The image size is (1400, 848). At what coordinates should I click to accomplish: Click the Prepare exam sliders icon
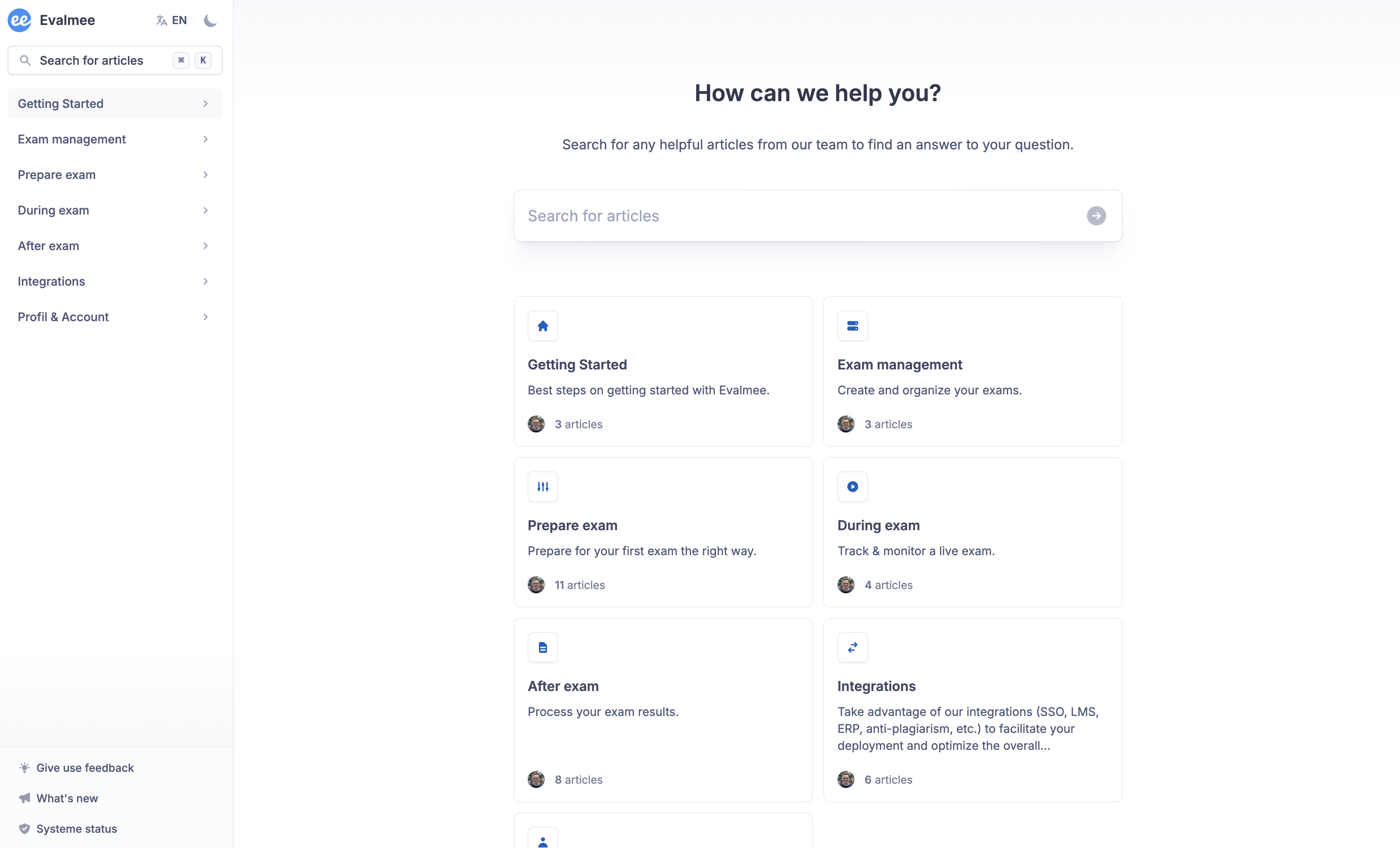coord(543,487)
